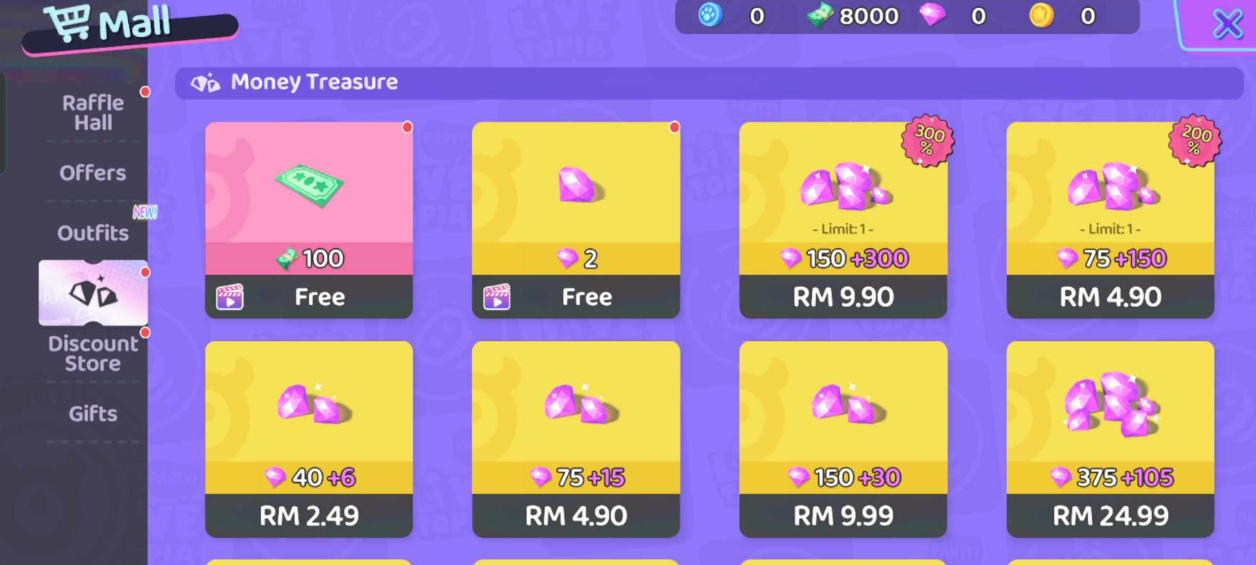Tap the video ad icon on the 100 cash offer
The image size is (1256, 565).
click(x=230, y=297)
